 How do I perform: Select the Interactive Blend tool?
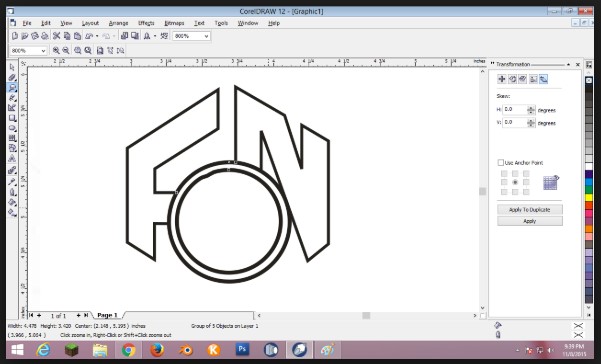click(x=12, y=170)
